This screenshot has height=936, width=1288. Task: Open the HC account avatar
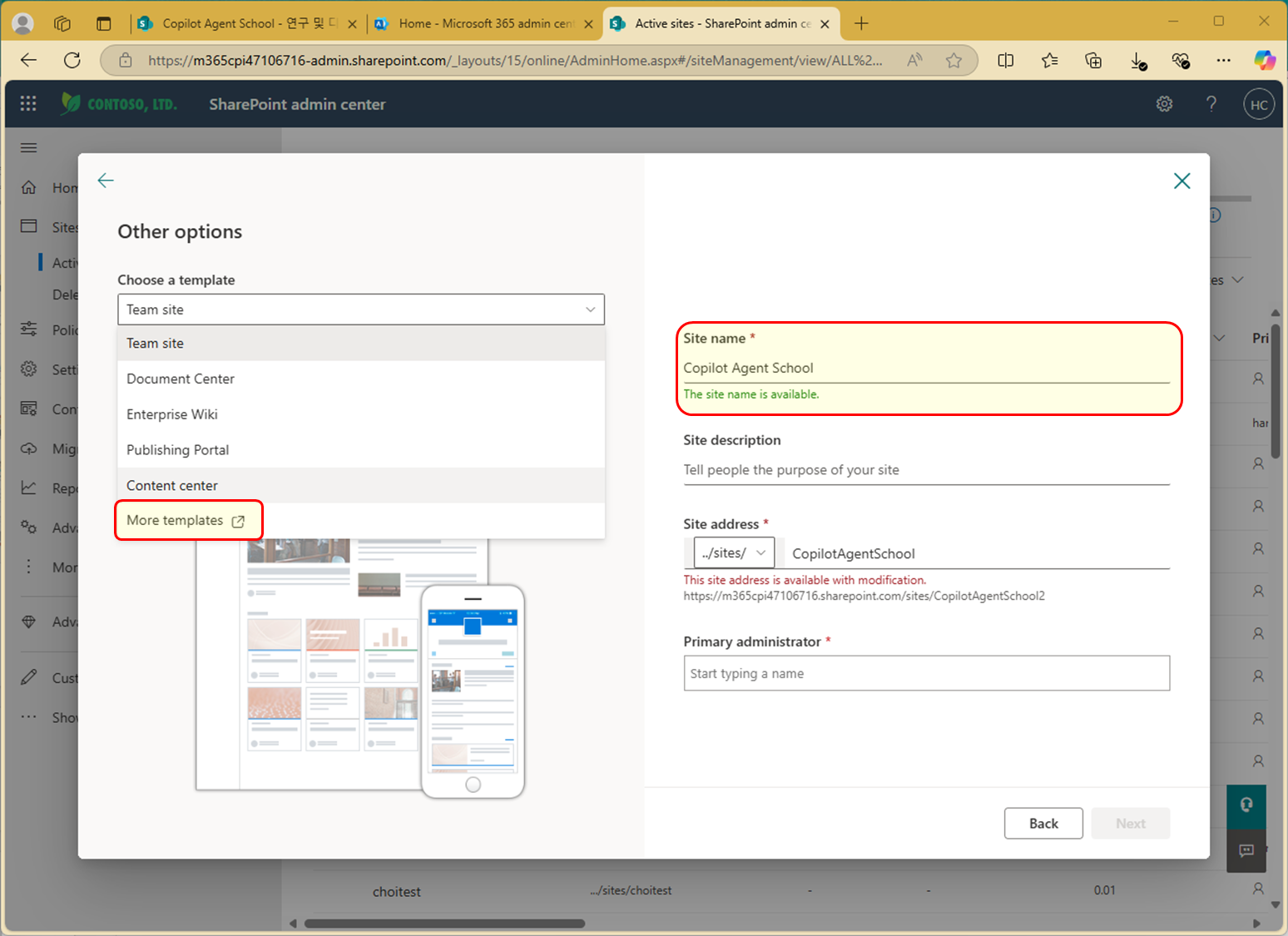1259,104
